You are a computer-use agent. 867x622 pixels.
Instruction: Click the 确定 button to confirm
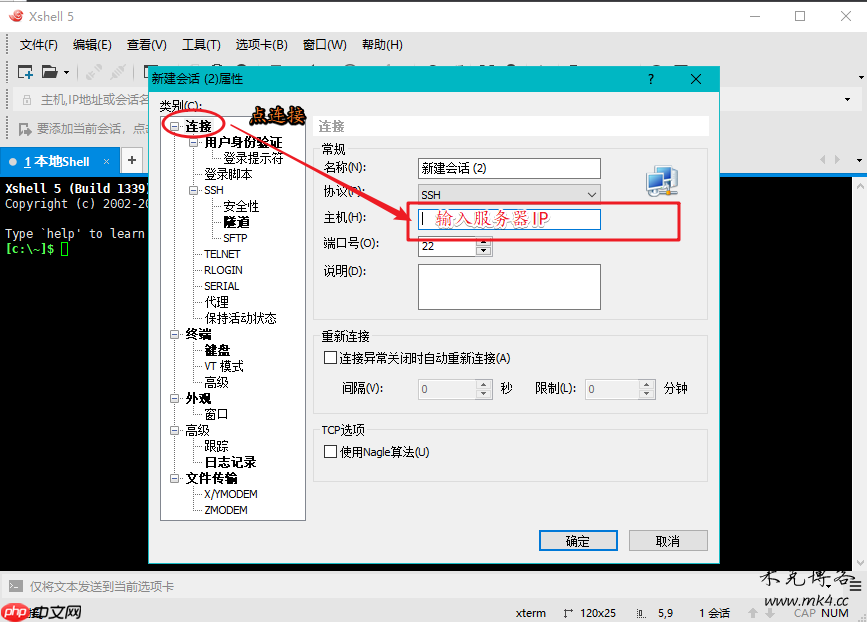pyautogui.click(x=578, y=539)
